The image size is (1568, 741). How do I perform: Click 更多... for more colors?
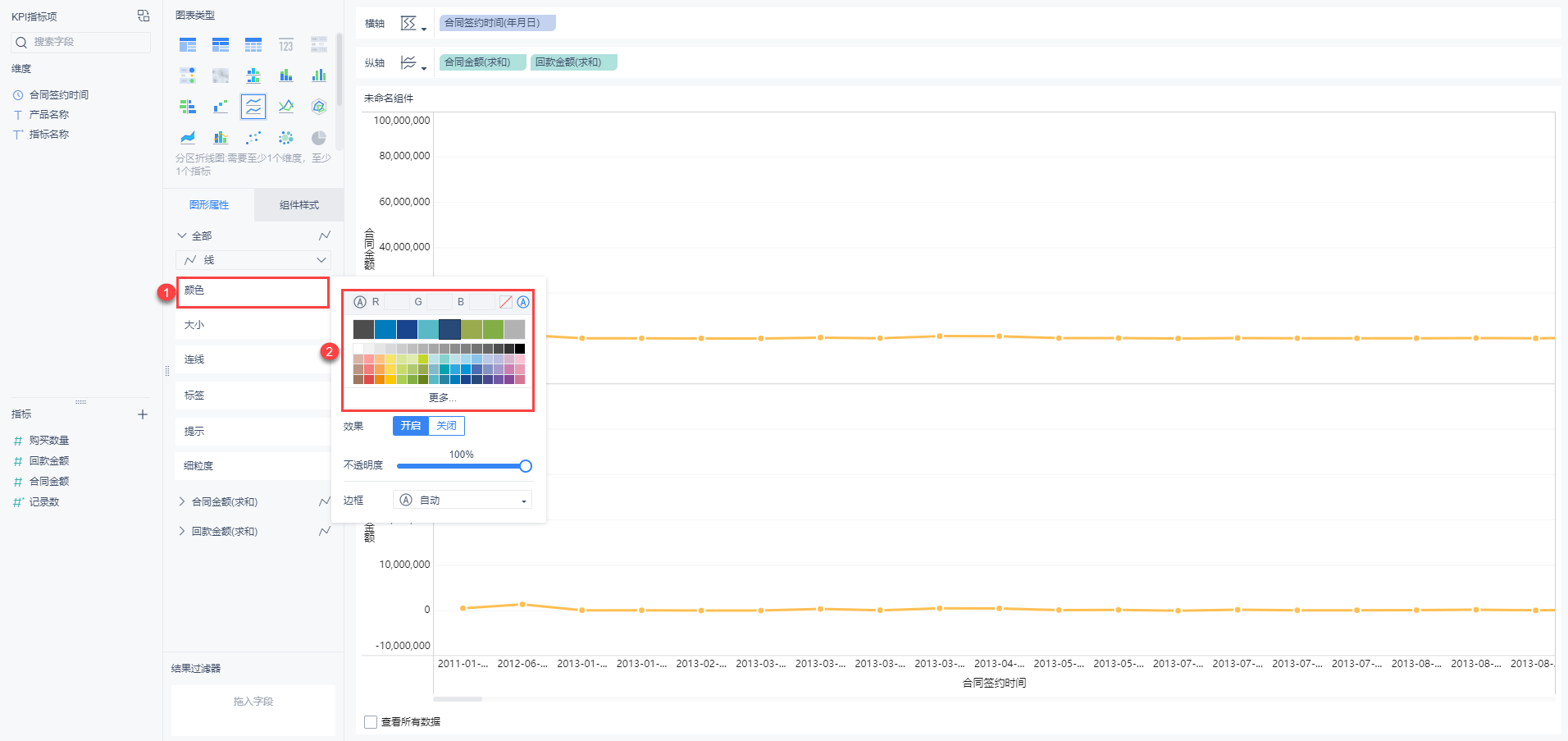pos(442,398)
